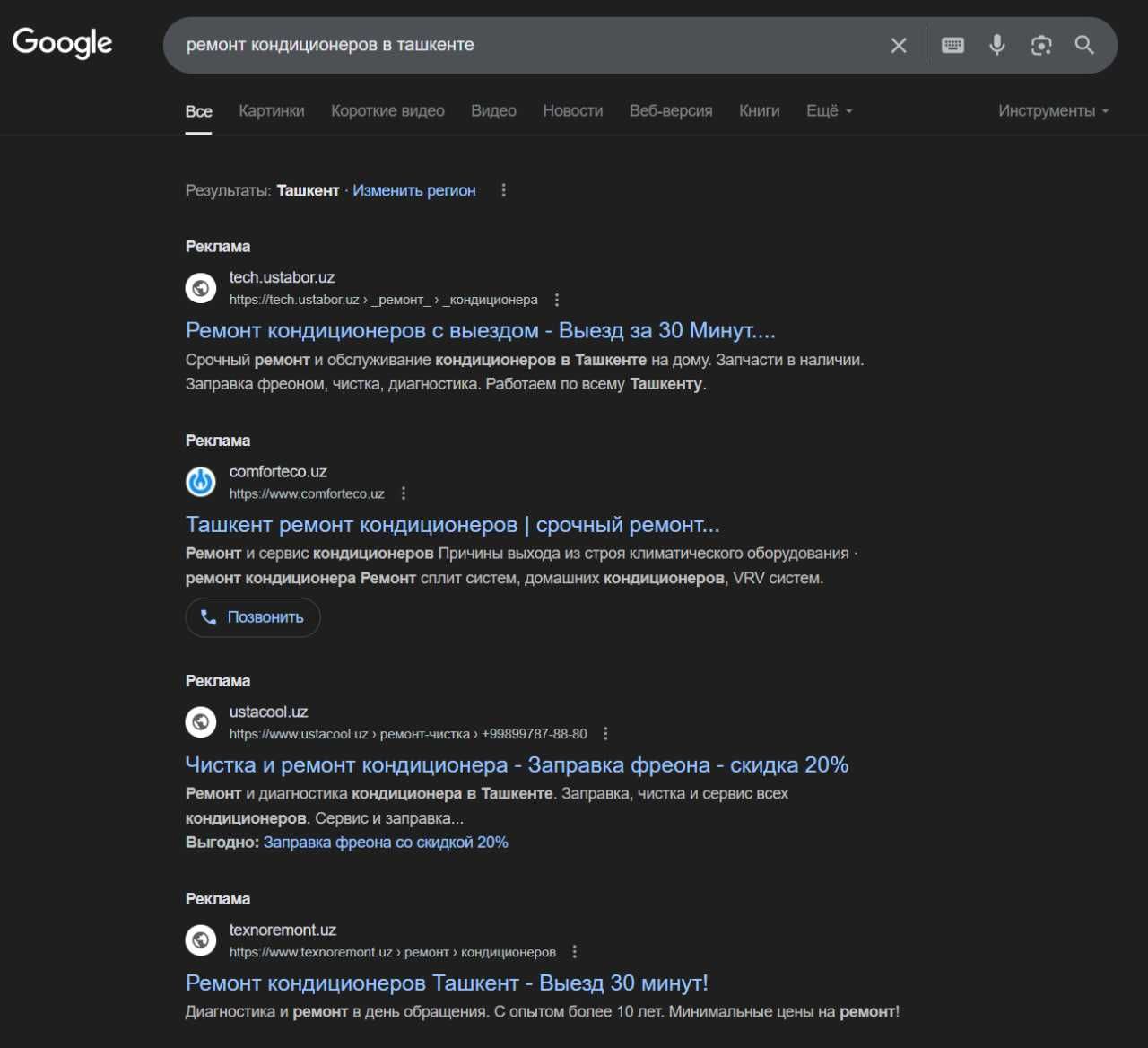Switch to Книги tab
The height and width of the screenshot is (1048, 1148).
click(760, 111)
